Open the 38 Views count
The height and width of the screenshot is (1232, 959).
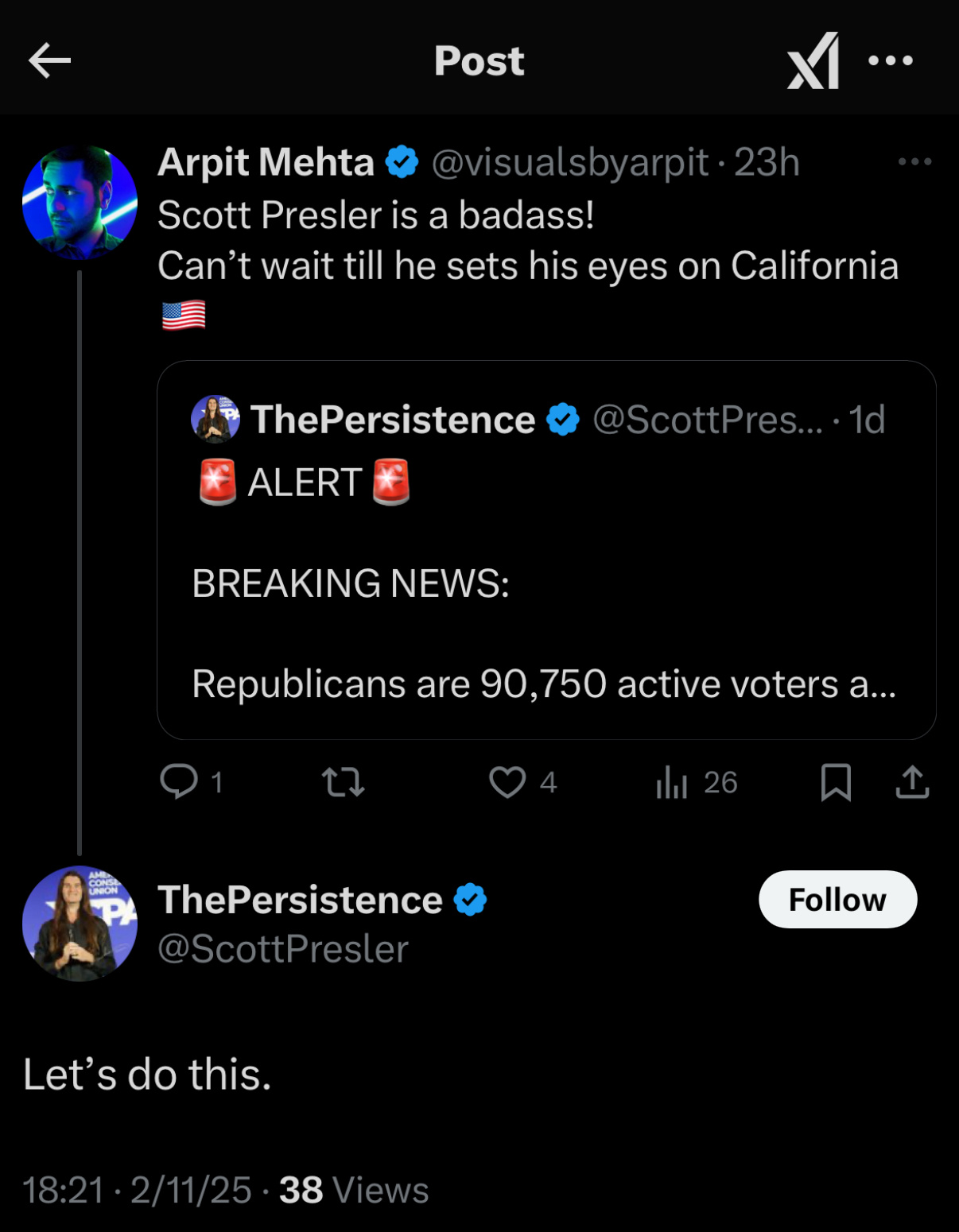(x=354, y=1191)
